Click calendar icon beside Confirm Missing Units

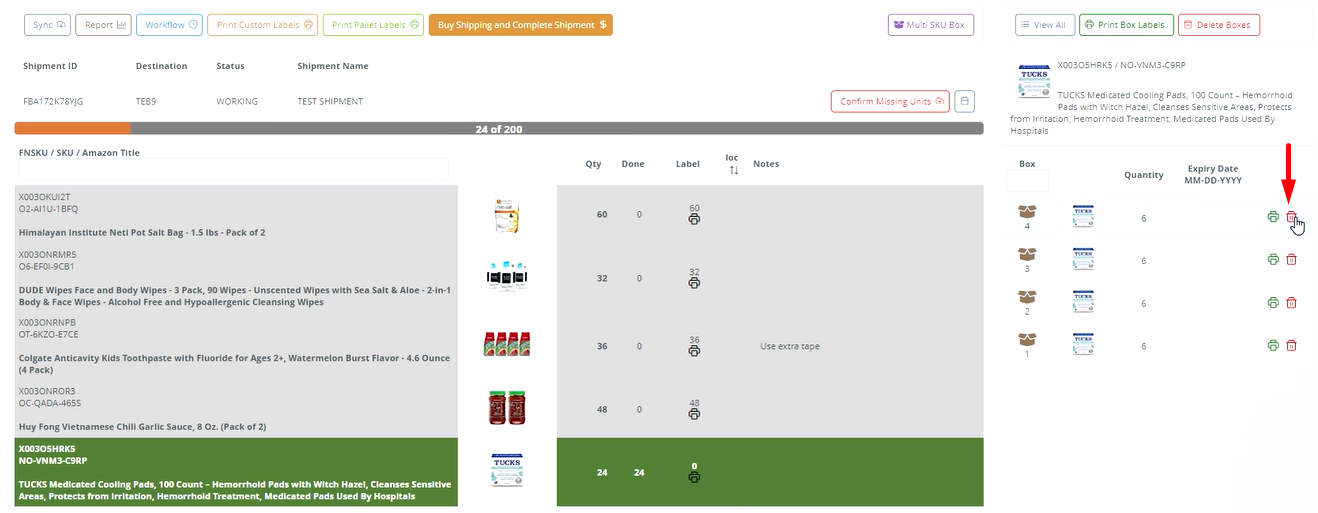pos(964,101)
